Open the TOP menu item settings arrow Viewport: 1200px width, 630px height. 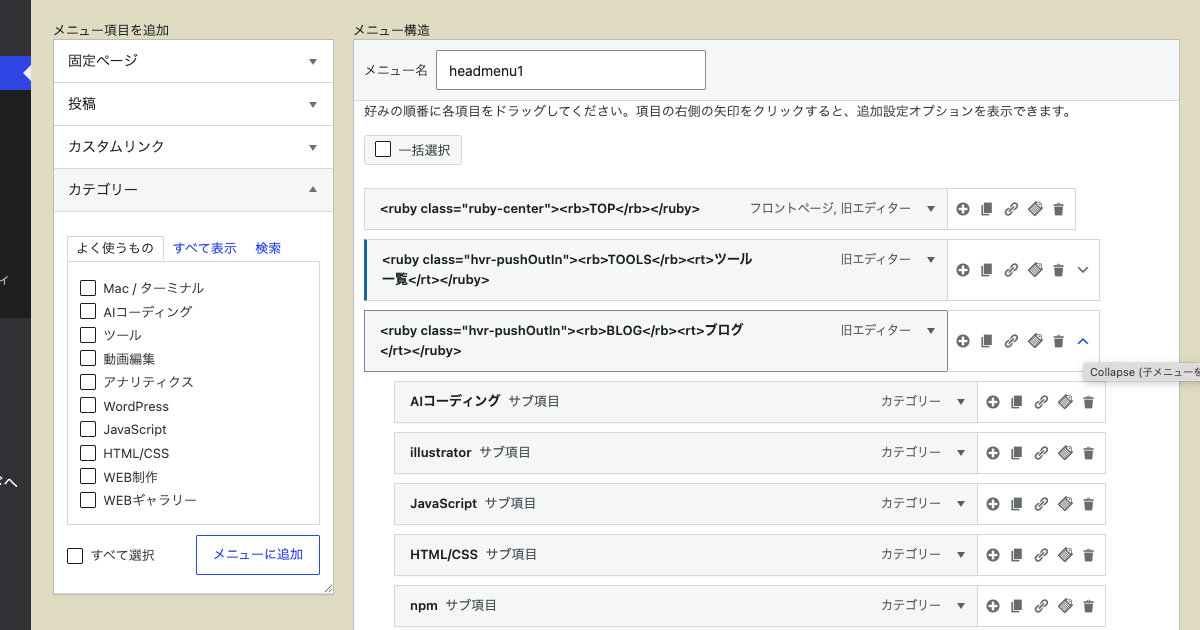(931, 209)
